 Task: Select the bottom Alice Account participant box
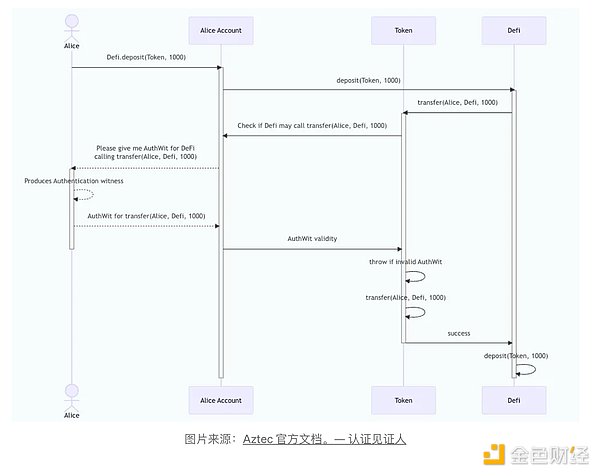pyautogui.click(x=221, y=400)
